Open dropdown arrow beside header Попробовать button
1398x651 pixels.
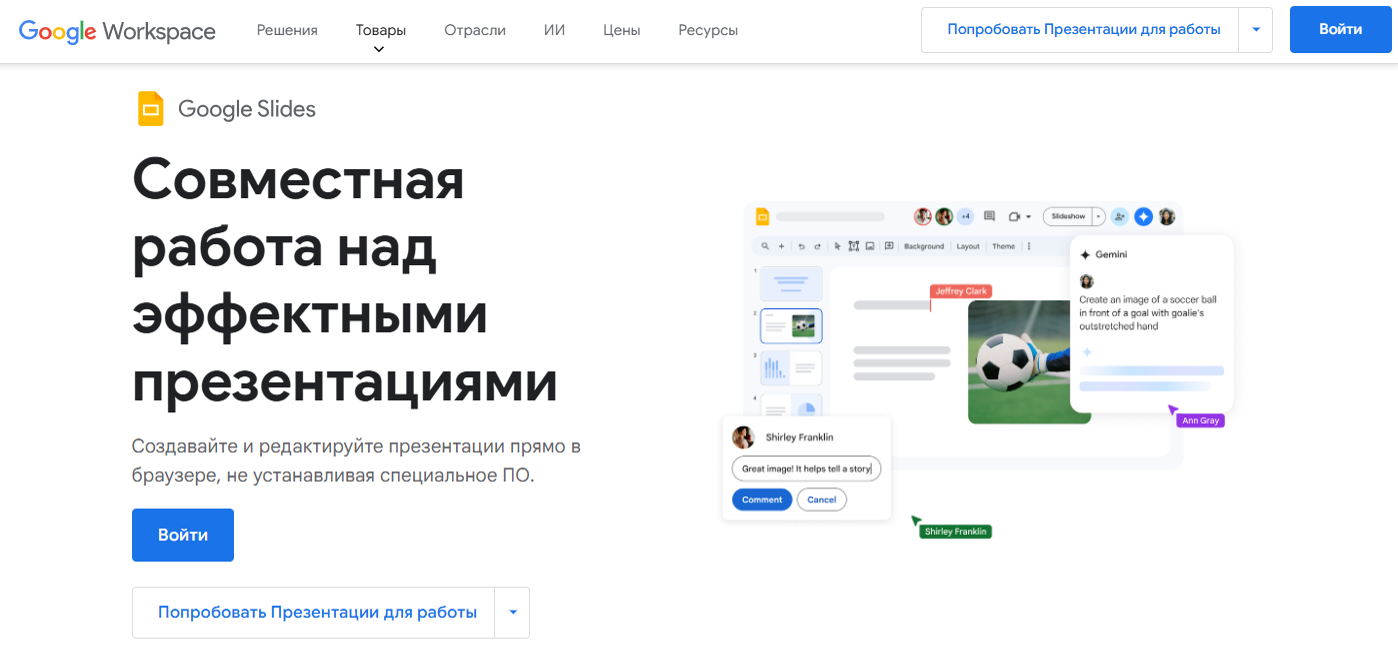(x=1255, y=30)
